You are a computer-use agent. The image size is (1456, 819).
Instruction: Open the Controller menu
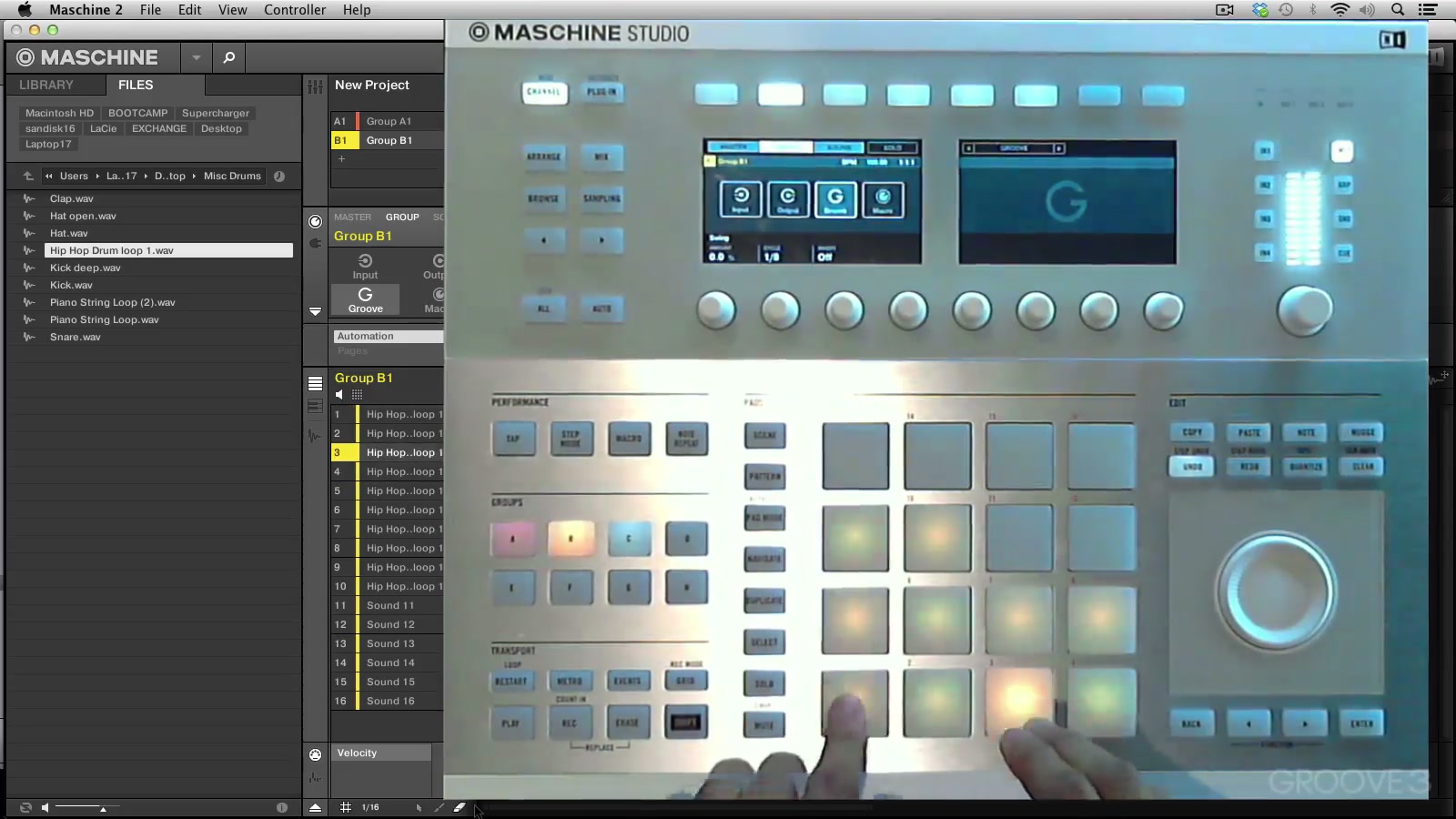pos(295,9)
